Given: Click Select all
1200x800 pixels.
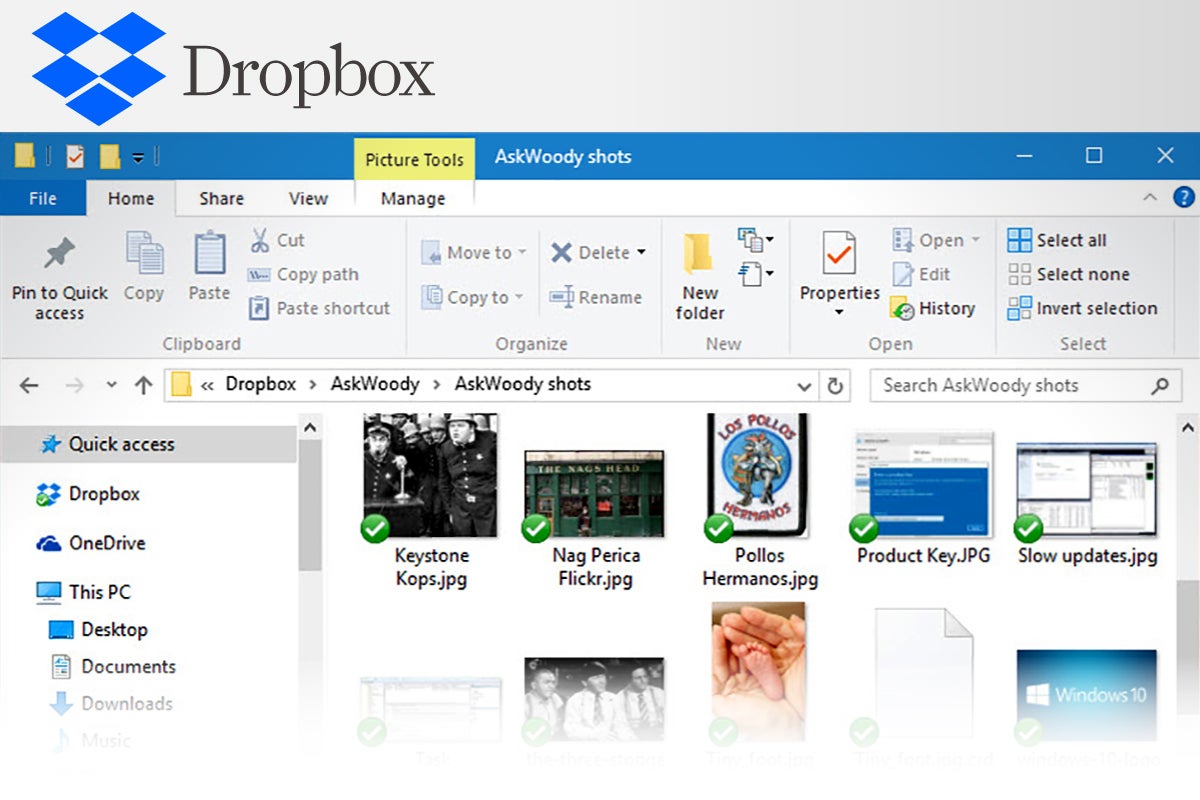Looking at the screenshot, I should click(1057, 240).
